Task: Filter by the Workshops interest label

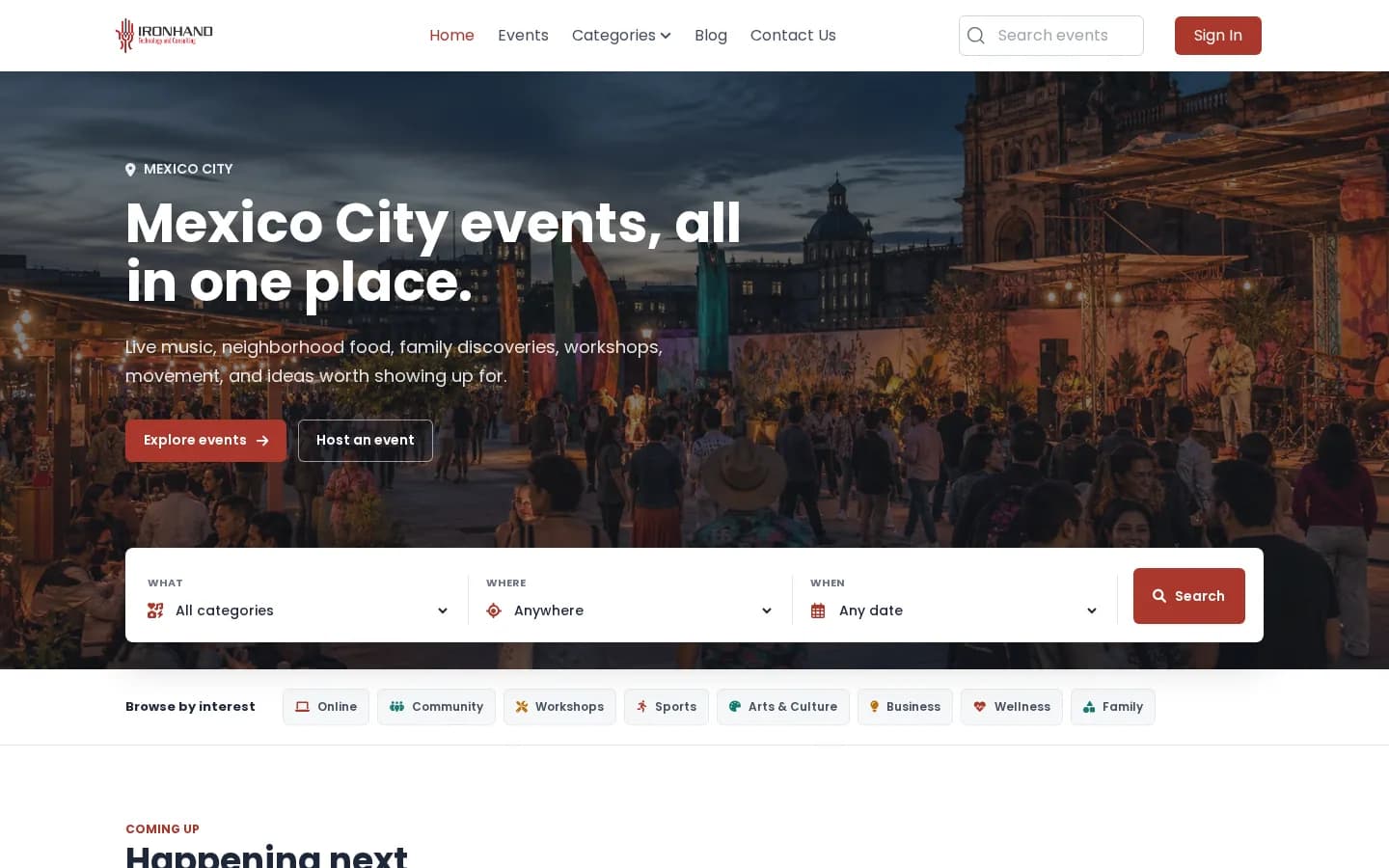Action: click(x=570, y=707)
